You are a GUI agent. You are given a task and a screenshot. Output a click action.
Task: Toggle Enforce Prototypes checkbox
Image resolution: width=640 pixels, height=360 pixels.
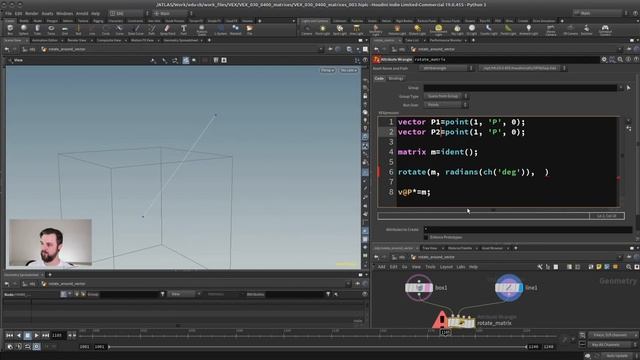coord(426,237)
